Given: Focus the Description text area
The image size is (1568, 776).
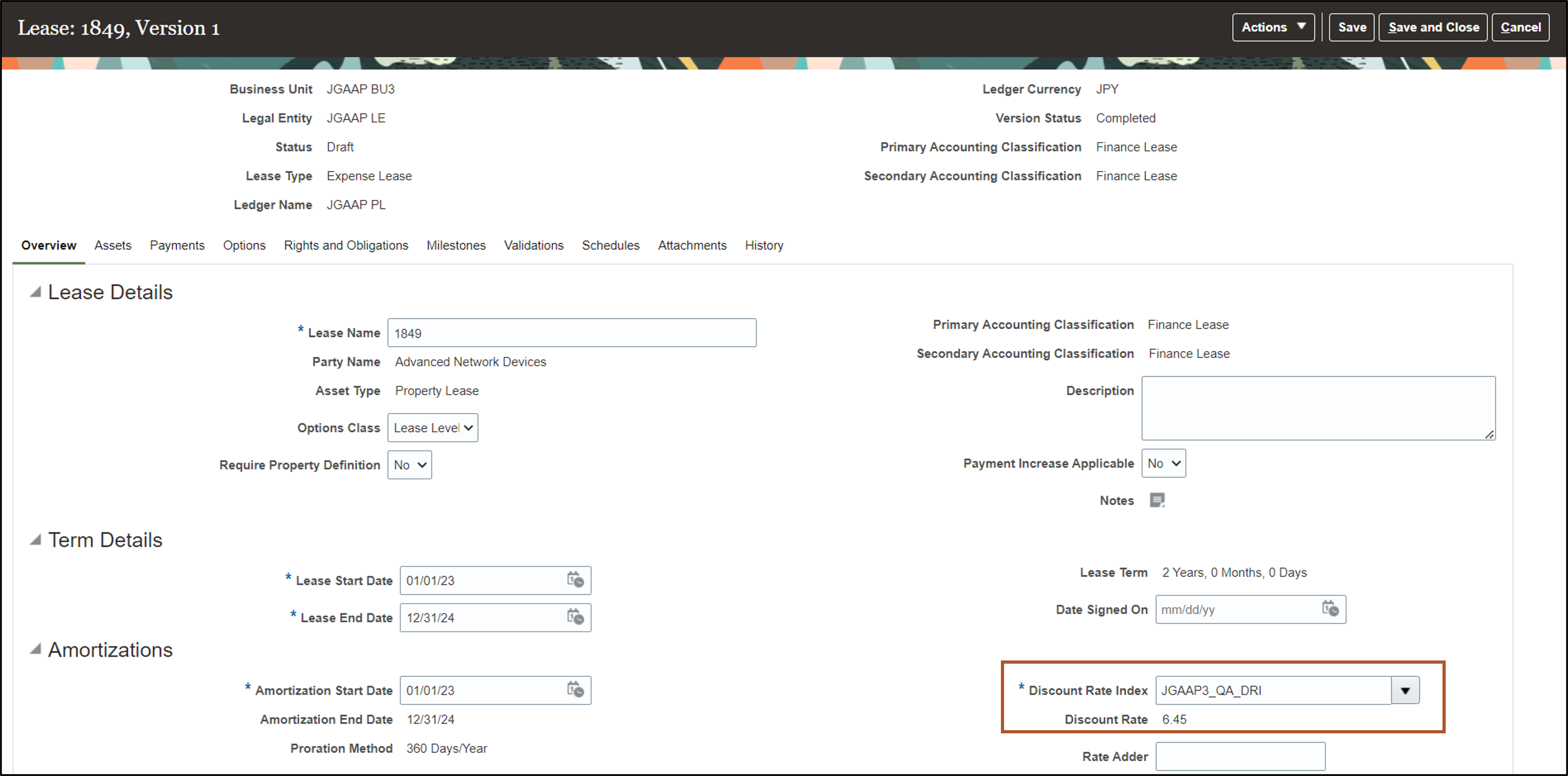Looking at the screenshot, I should (1318, 408).
